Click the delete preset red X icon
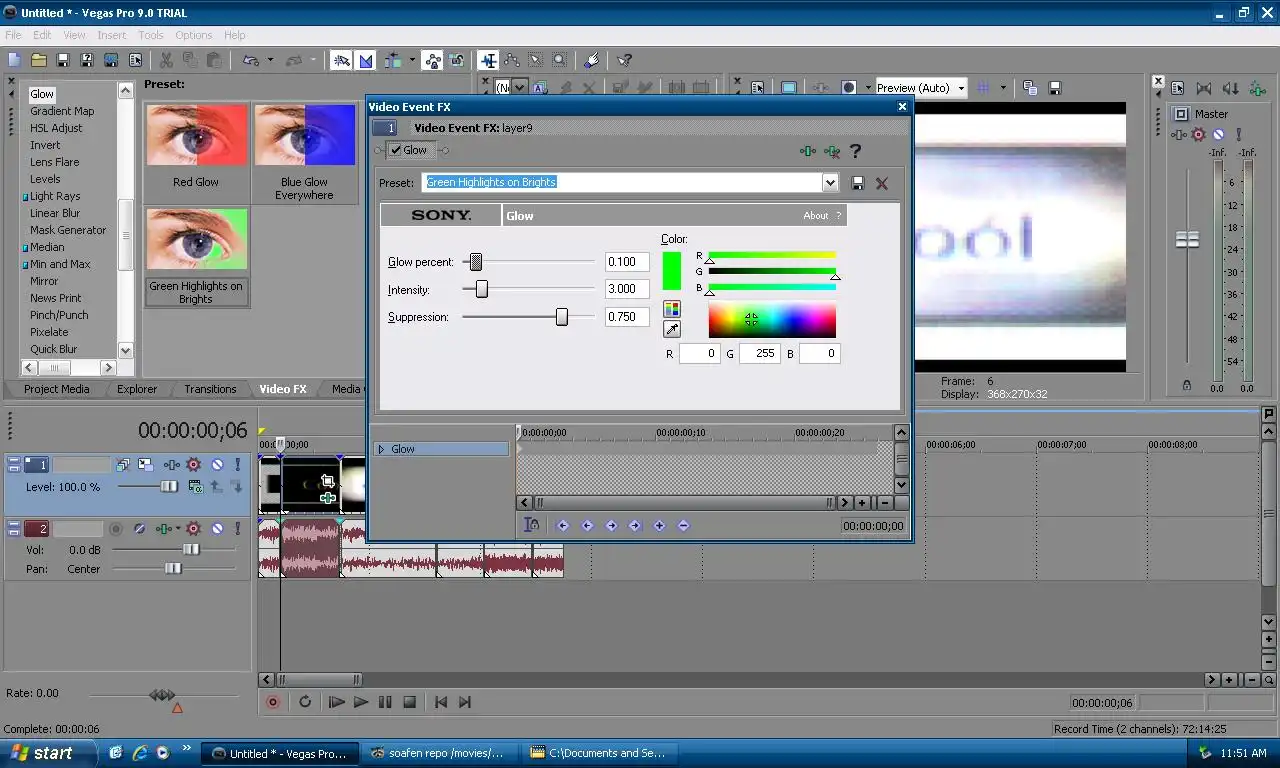This screenshot has width=1280, height=768. point(882,183)
